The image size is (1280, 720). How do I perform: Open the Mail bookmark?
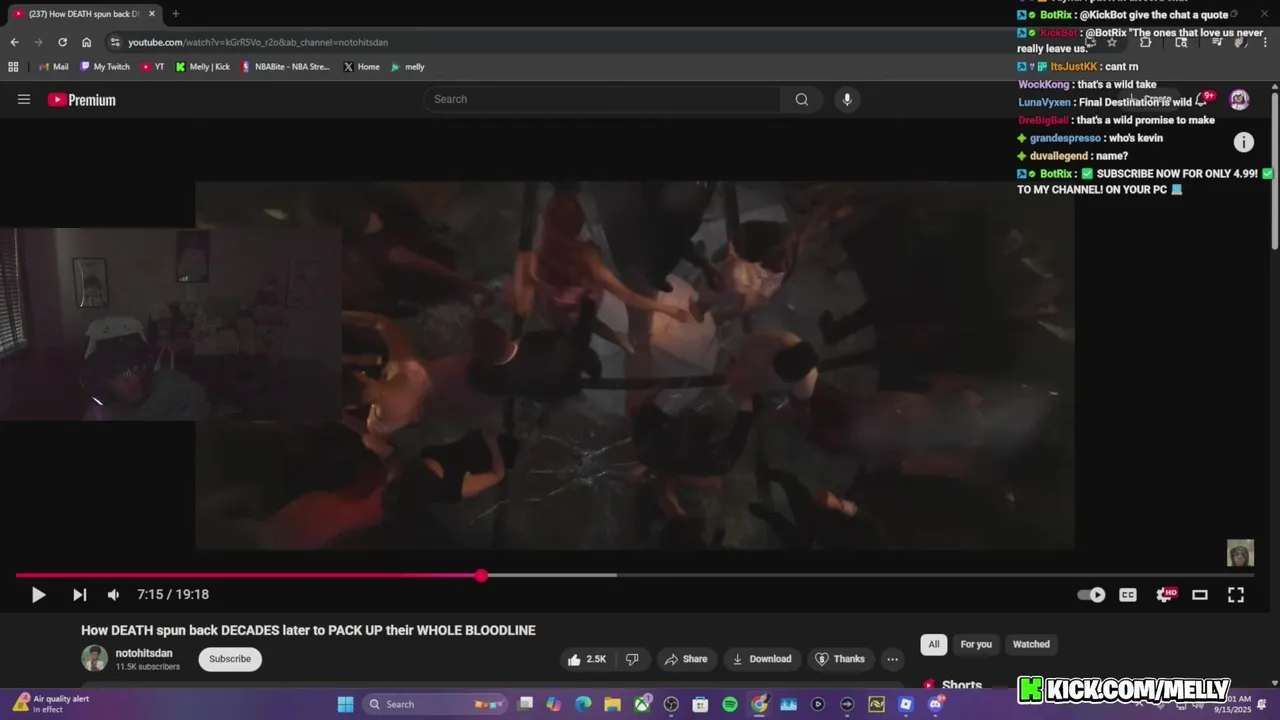(54, 67)
